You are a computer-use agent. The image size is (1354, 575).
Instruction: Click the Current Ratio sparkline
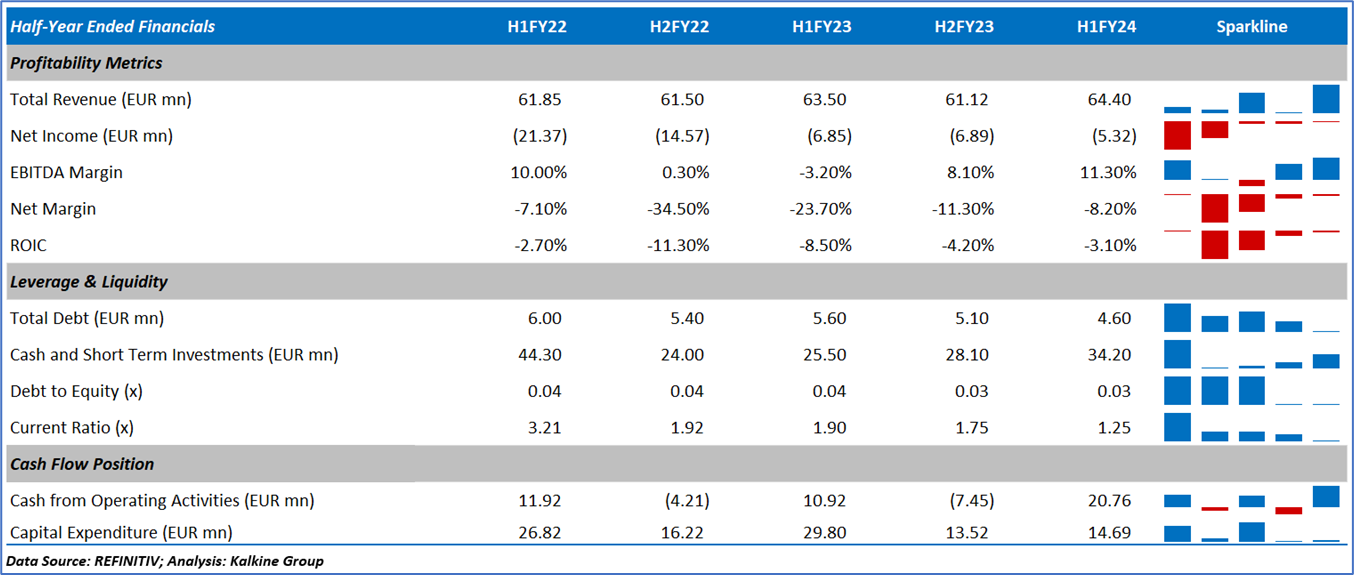click(x=1252, y=427)
